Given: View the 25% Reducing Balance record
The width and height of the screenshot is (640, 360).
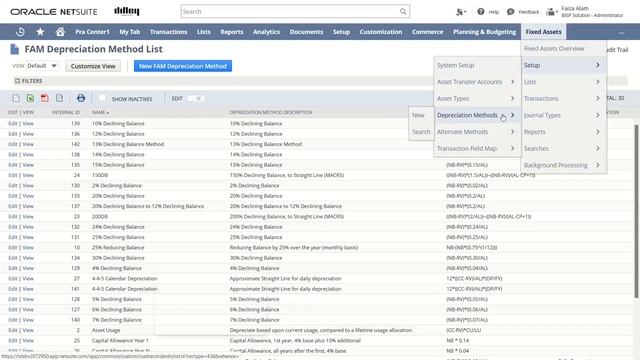Looking at the screenshot, I should click(x=28, y=247).
